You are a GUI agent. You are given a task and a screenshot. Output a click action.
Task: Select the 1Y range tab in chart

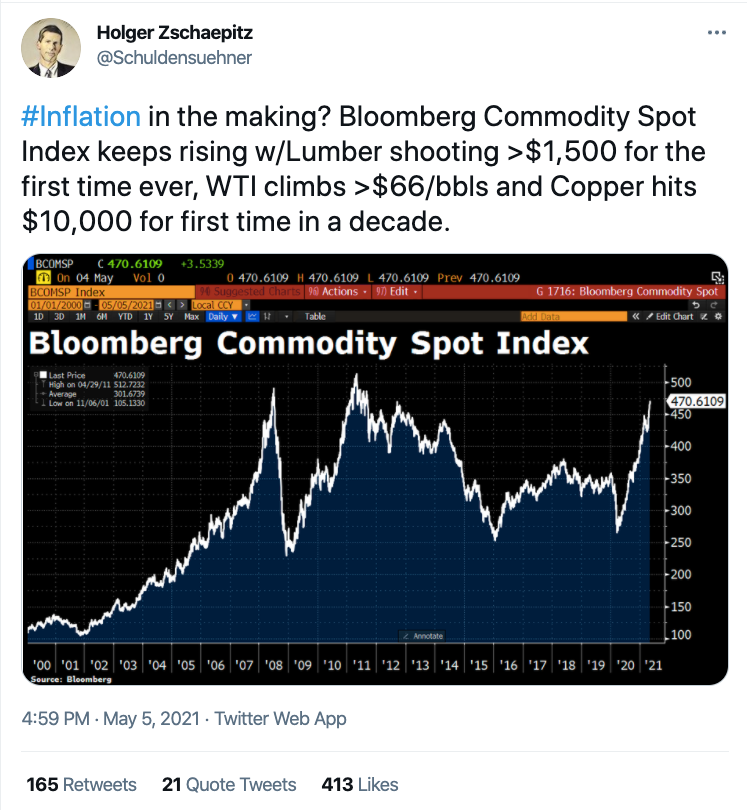(148, 317)
